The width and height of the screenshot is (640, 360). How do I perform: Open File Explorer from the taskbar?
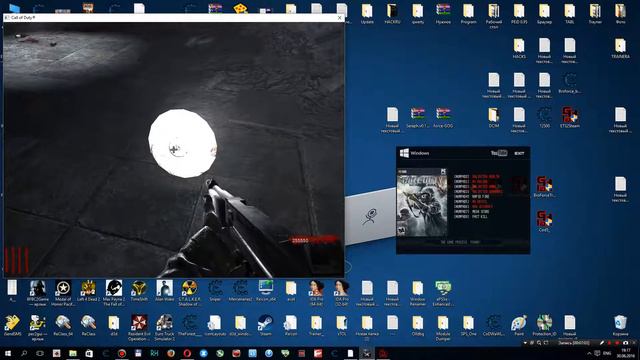[73, 353]
